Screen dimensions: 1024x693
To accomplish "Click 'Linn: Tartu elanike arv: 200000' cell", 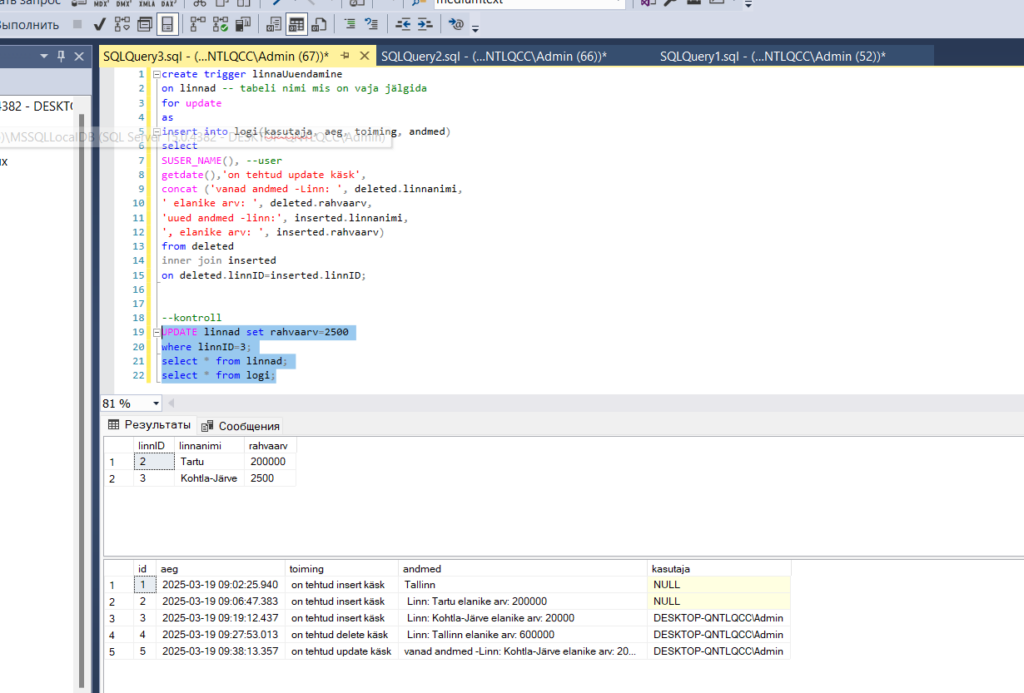I will (523, 602).
